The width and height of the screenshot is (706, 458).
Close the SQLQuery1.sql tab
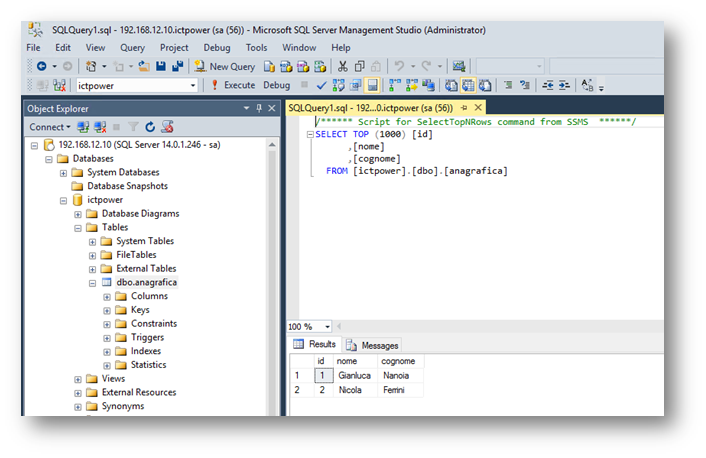coord(478,108)
